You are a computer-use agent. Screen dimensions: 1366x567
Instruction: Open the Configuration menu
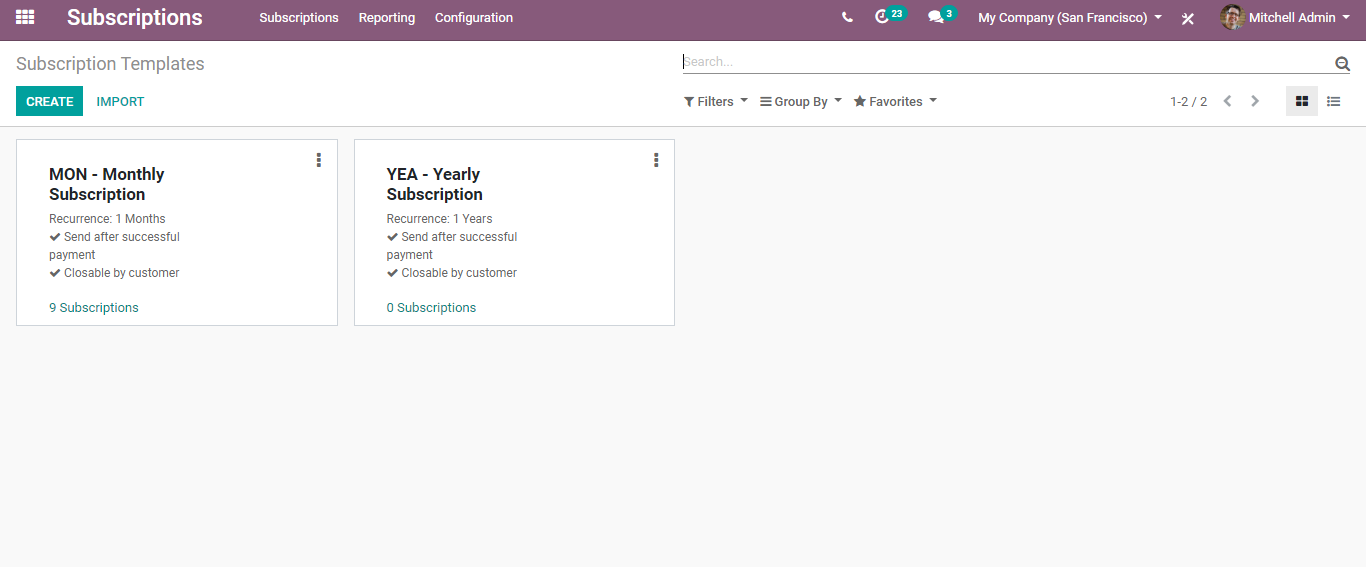pos(474,18)
